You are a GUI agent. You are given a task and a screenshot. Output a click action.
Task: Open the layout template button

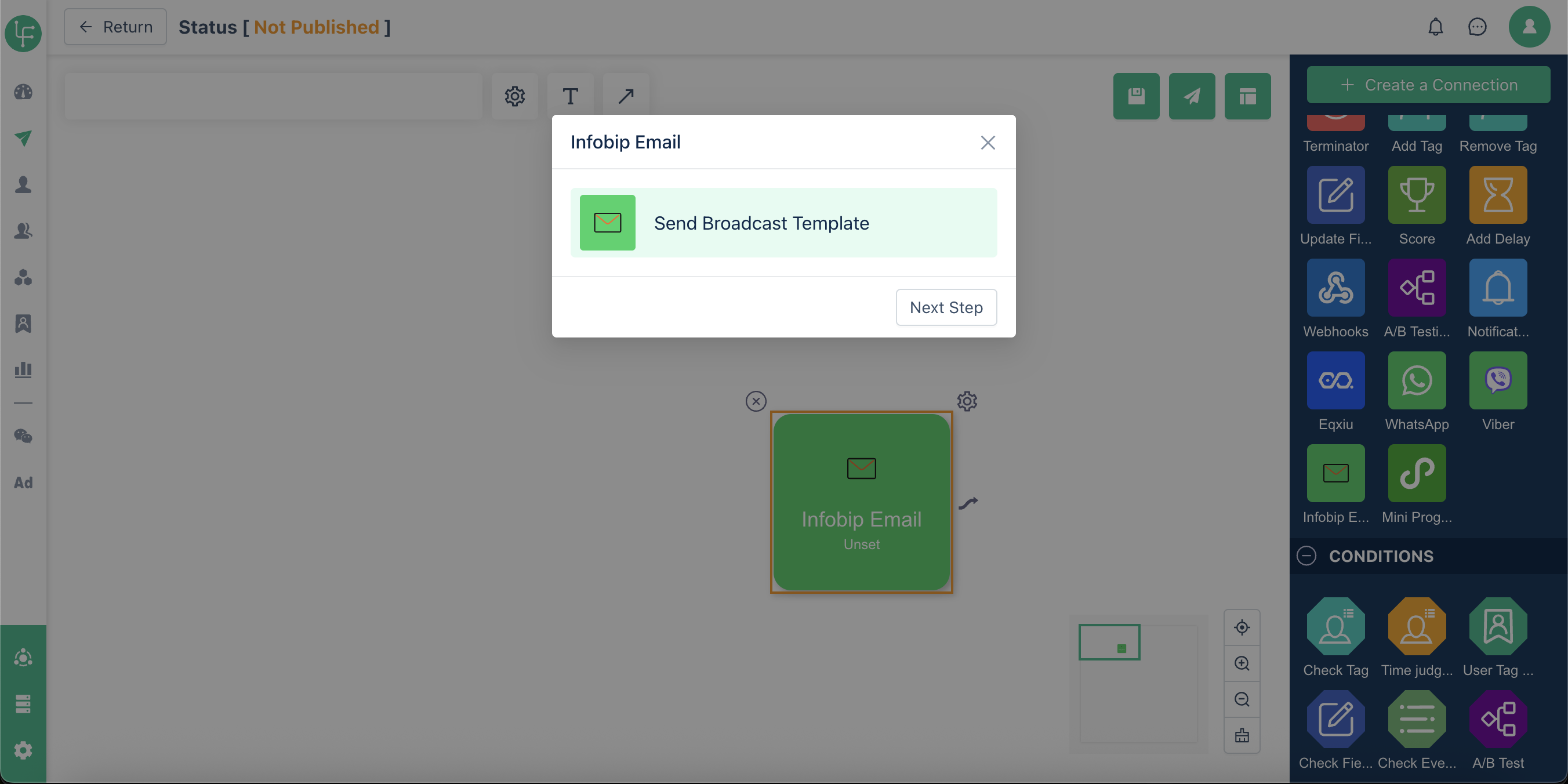(1247, 96)
